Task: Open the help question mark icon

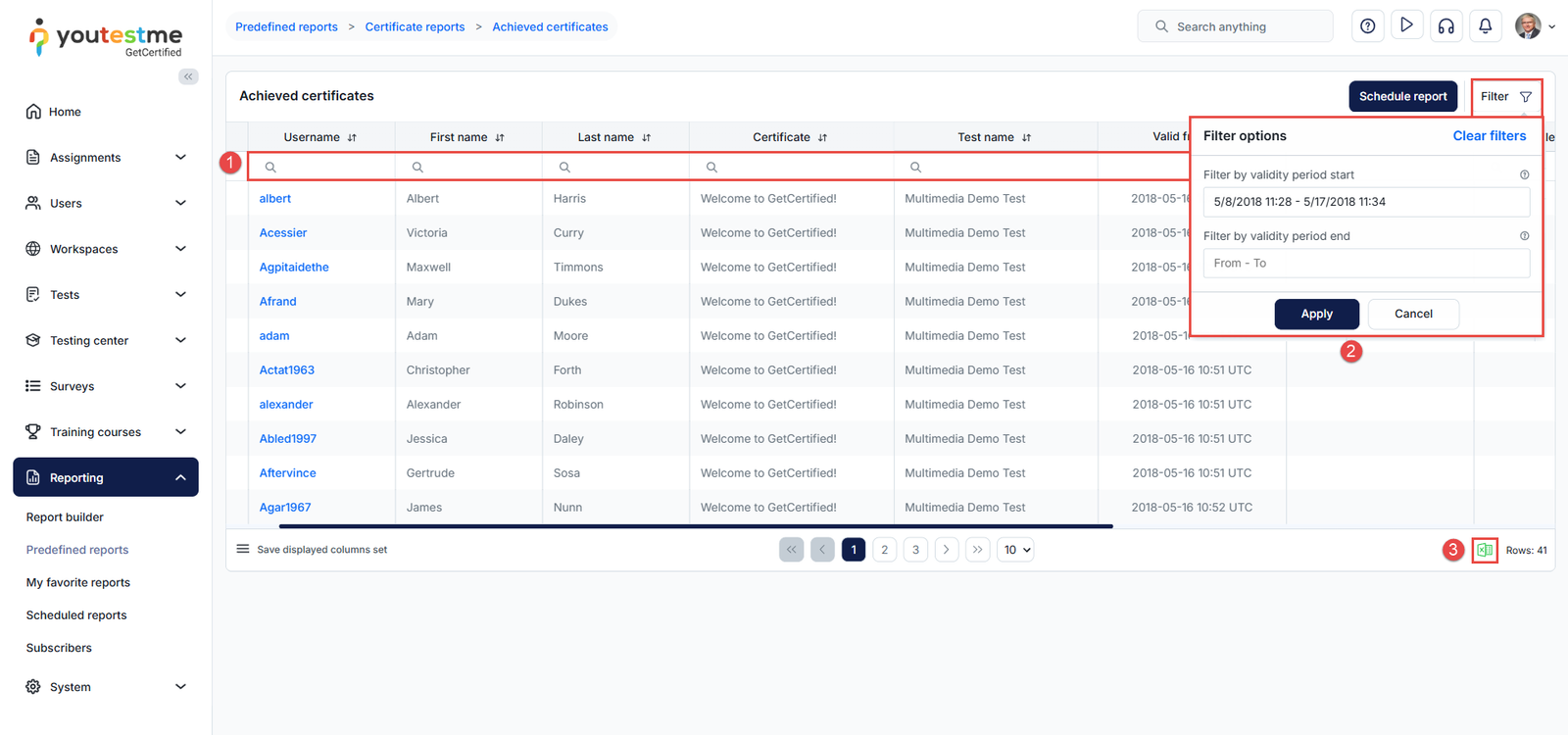Action: (1367, 26)
